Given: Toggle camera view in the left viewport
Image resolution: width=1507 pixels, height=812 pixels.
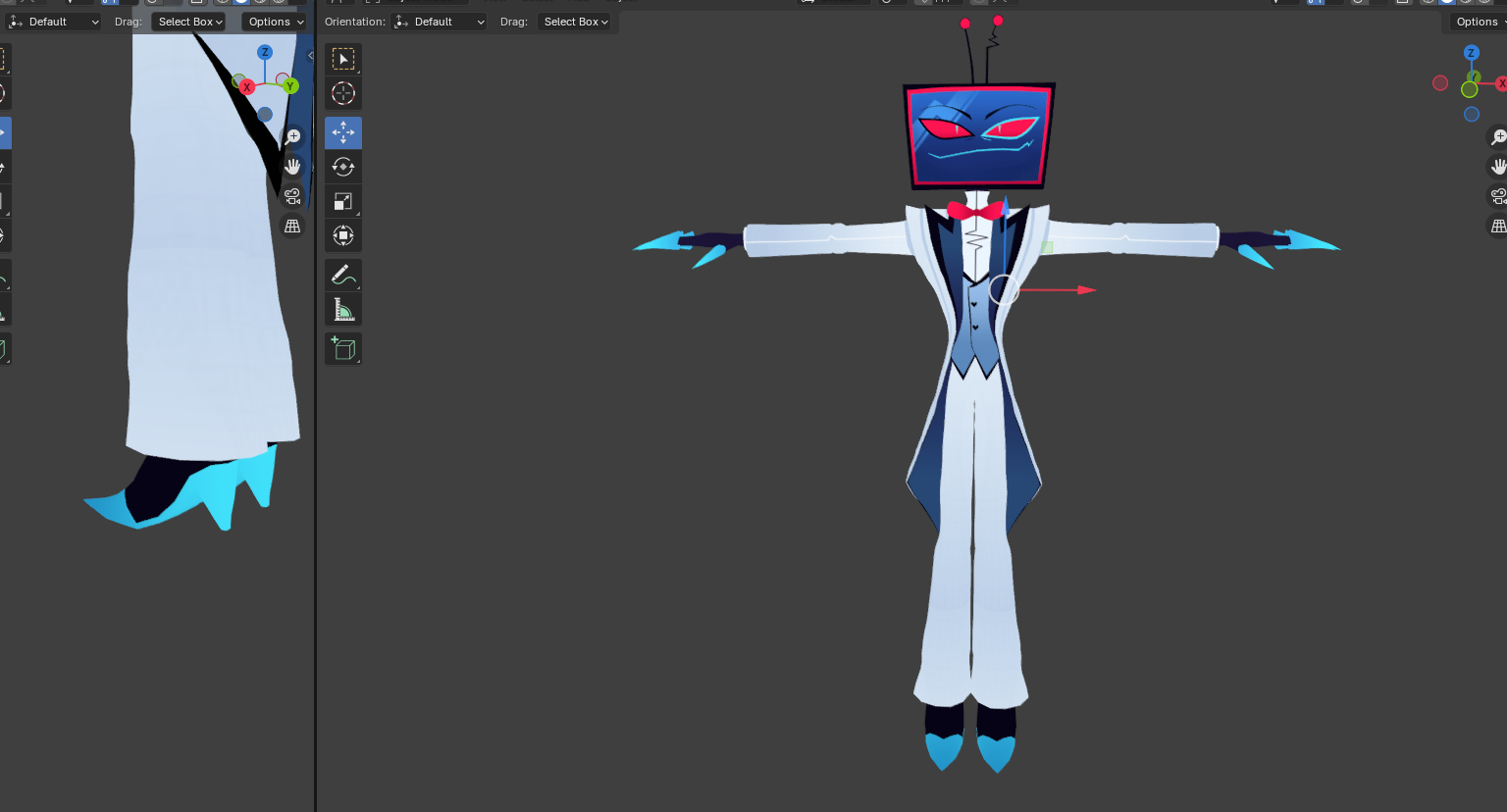Looking at the screenshot, I should point(292,196).
